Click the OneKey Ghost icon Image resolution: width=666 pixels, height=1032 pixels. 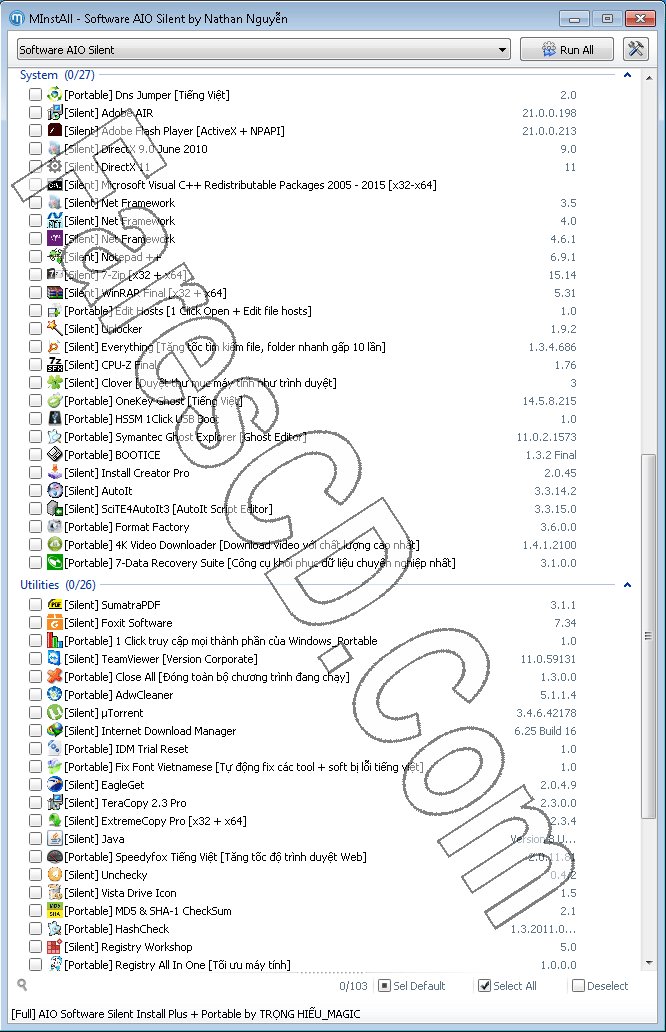point(55,400)
